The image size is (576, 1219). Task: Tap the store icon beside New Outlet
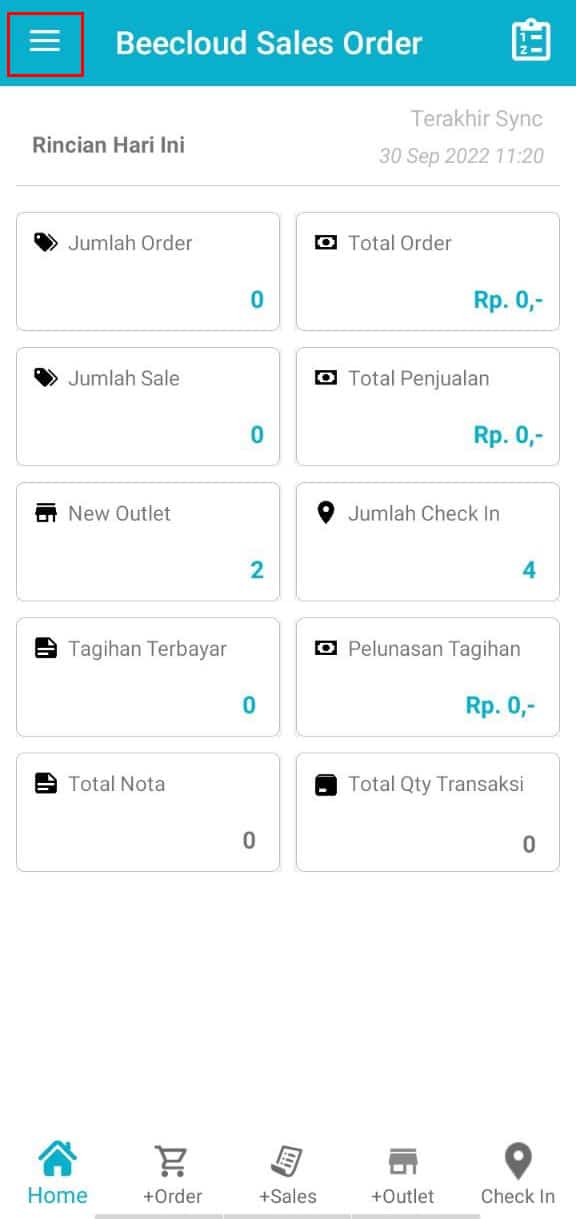(x=46, y=513)
